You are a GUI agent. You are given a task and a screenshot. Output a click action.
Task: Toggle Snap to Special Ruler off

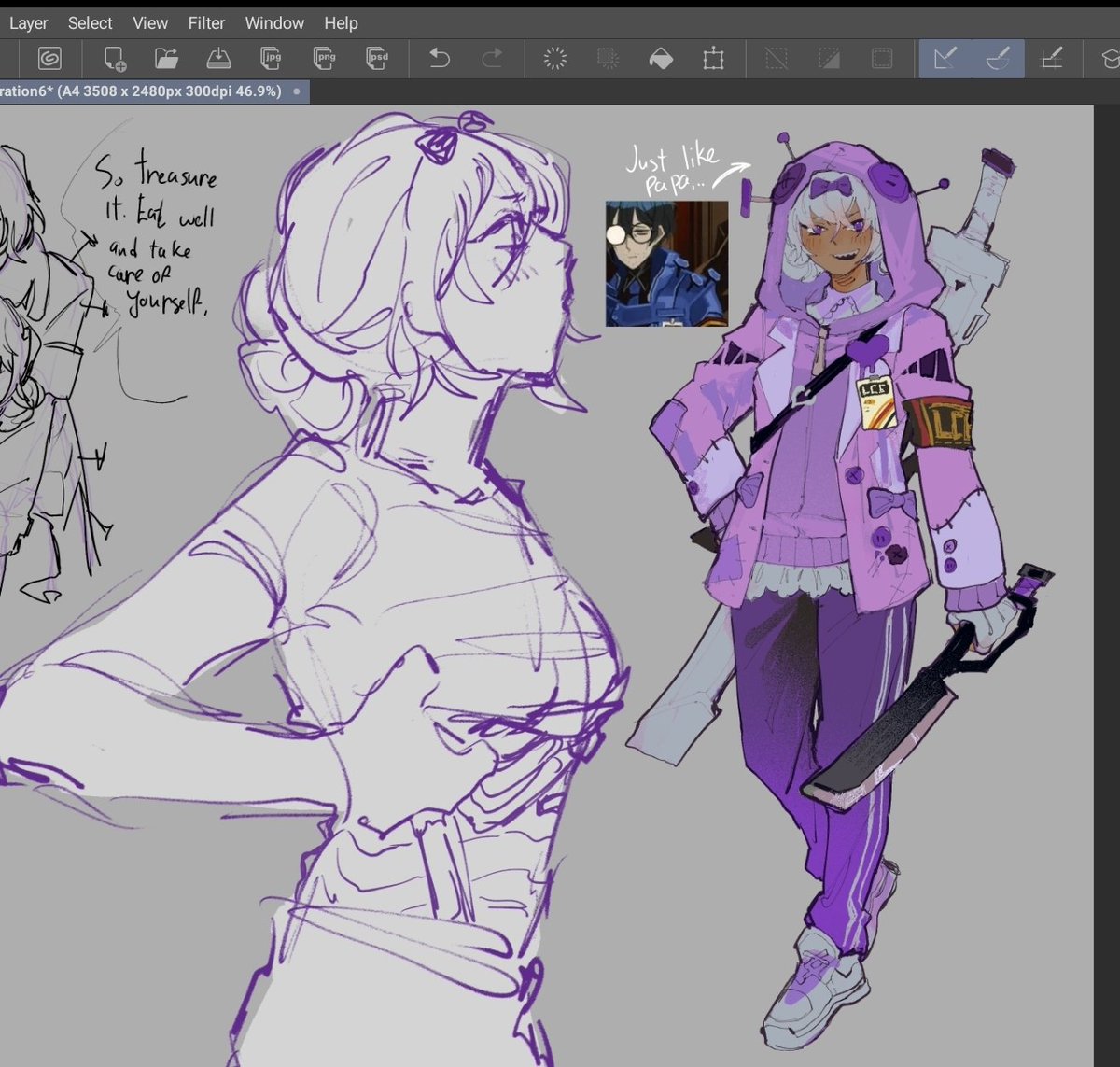[x=998, y=59]
